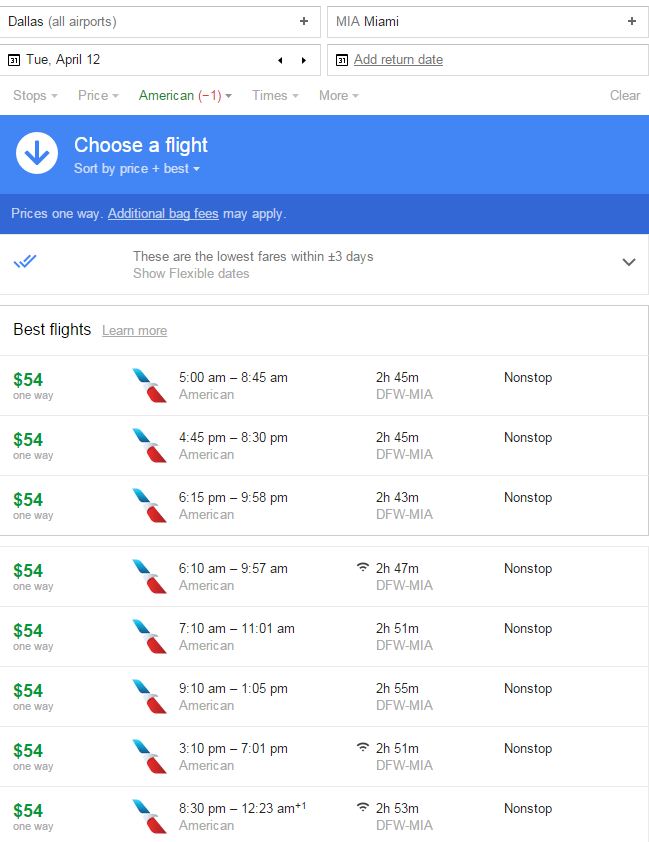Go to previous departure date arrow
649x842 pixels.
281,60
